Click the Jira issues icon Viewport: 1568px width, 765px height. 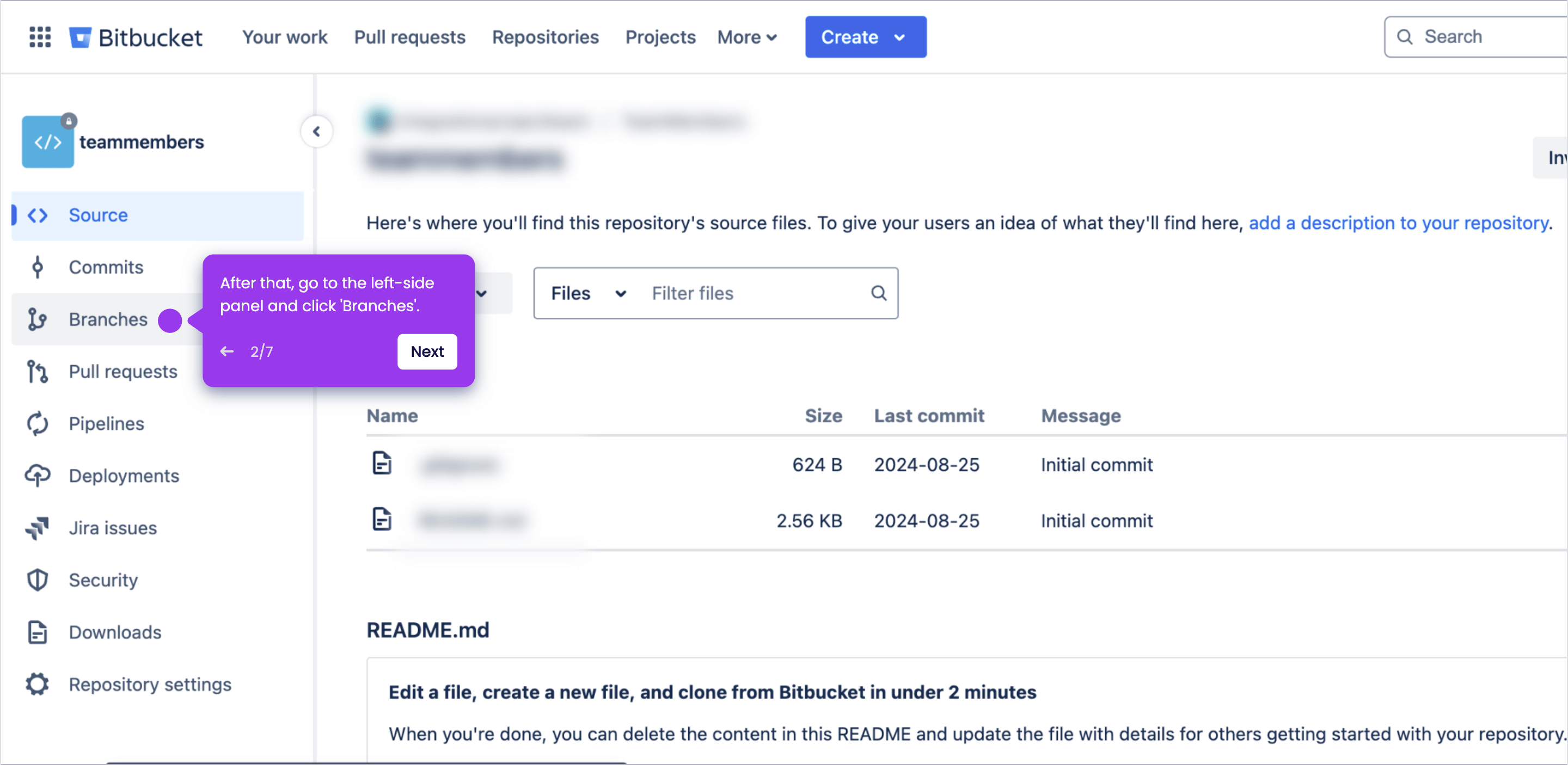point(38,528)
